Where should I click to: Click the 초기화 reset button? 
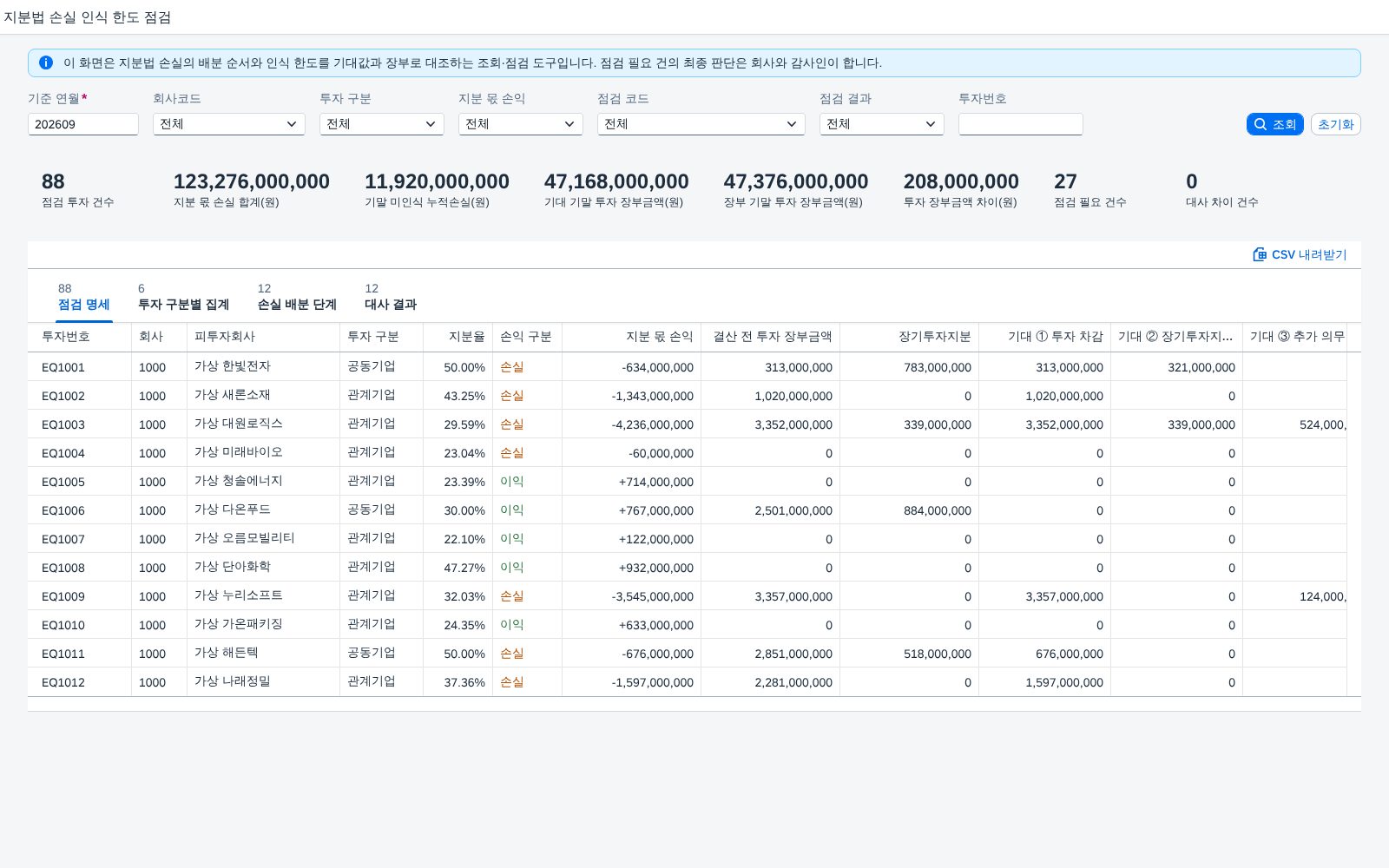pyautogui.click(x=1335, y=124)
